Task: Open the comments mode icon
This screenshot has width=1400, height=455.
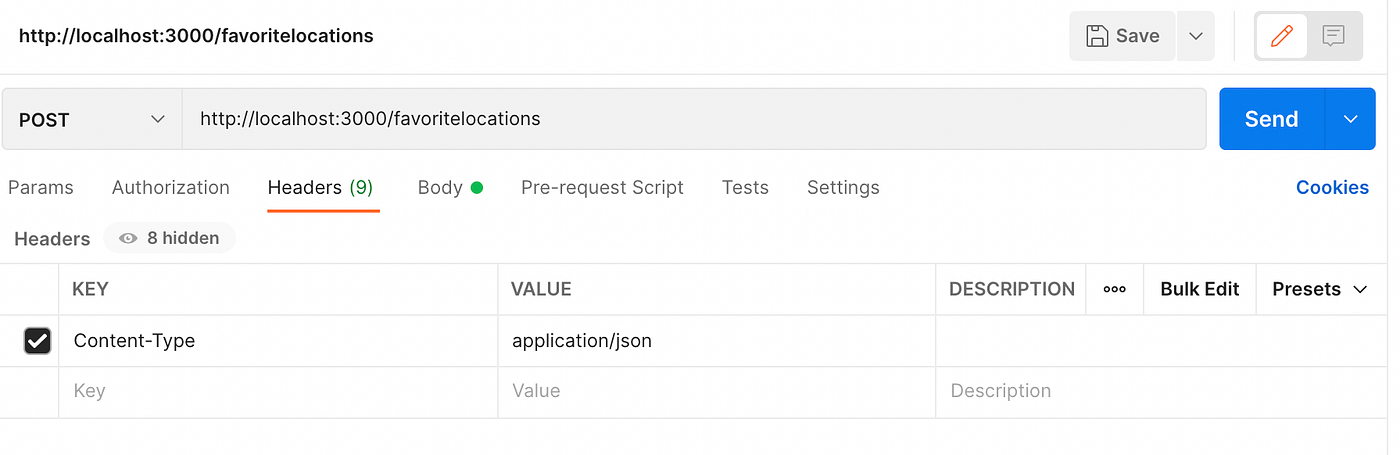Action: tap(1333, 37)
